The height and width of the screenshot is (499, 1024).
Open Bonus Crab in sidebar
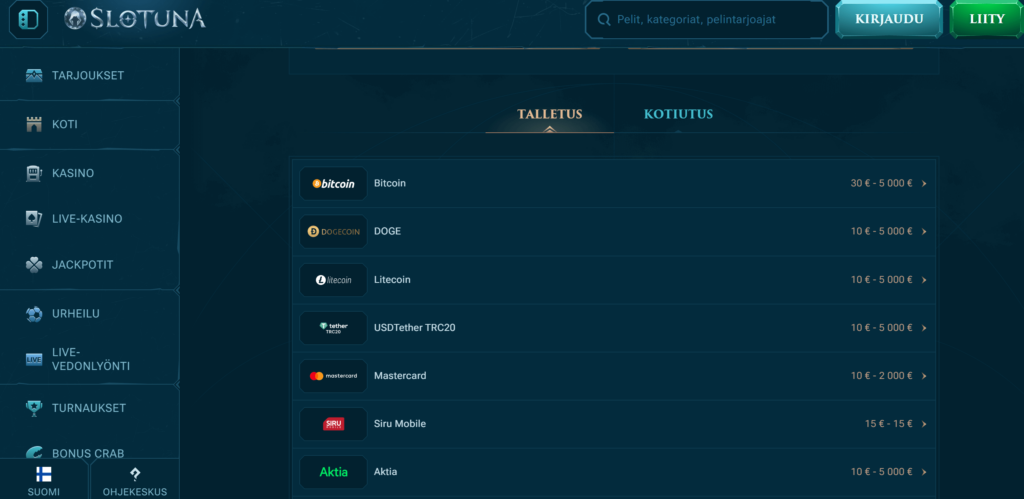88,453
